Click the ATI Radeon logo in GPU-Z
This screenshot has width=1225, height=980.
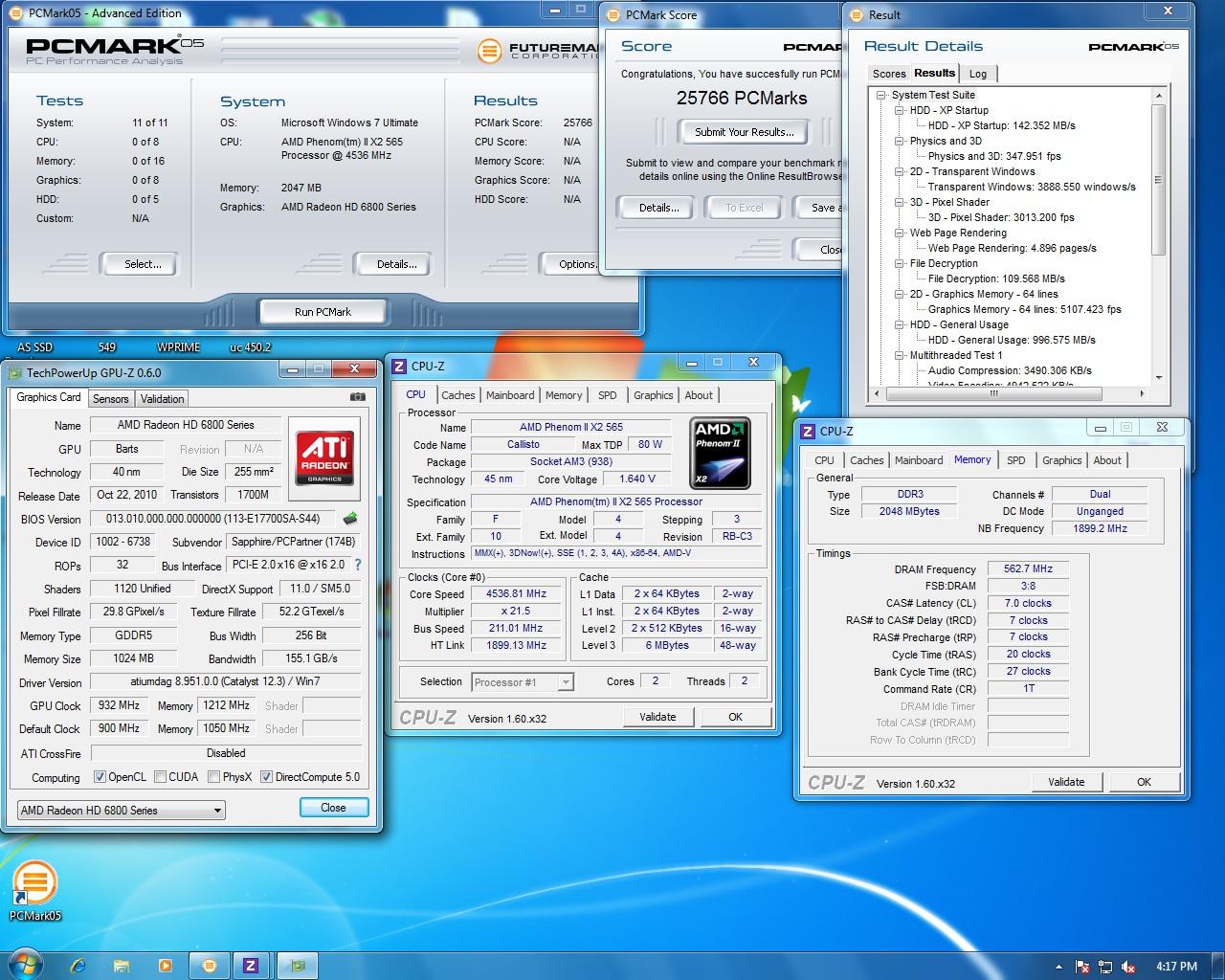pyautogui.click(x=324, y=457)
